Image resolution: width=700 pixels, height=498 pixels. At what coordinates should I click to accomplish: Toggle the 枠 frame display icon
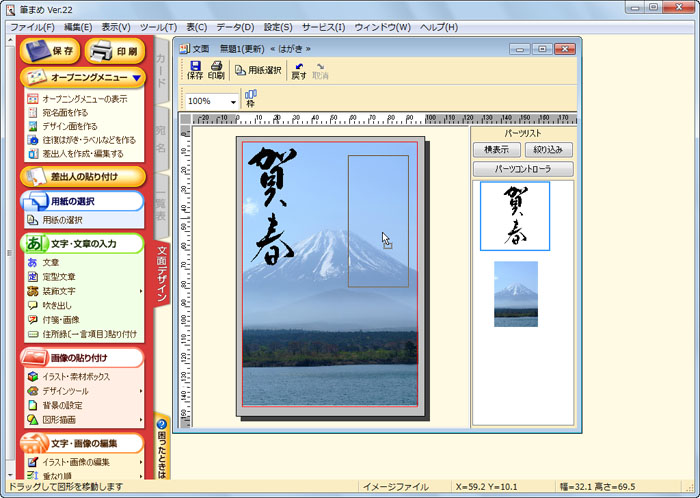250,98
